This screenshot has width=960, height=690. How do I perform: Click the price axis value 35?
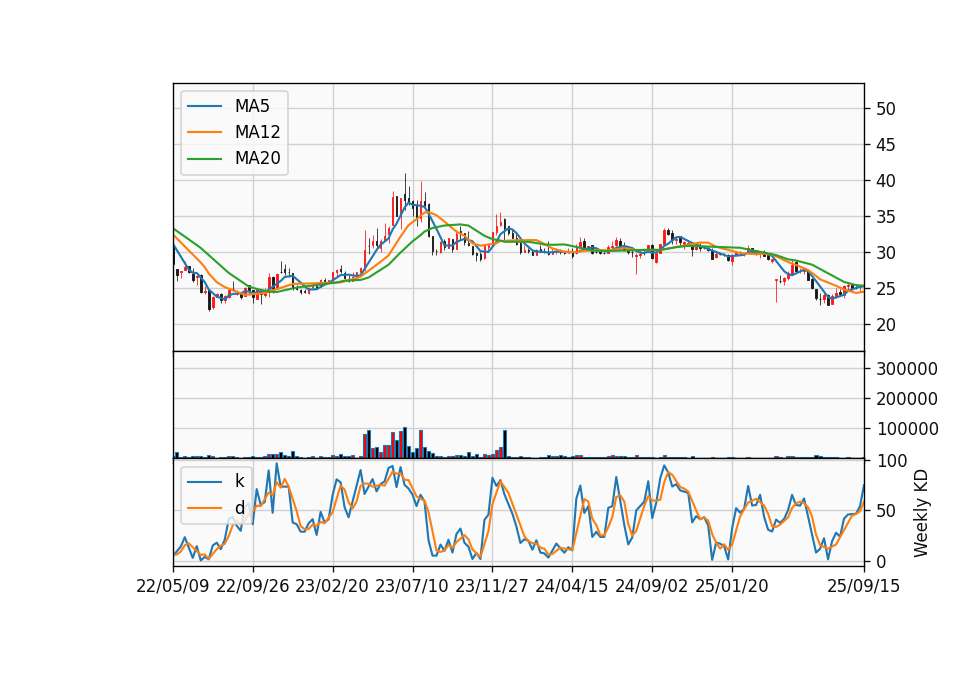[x=885, y=217]
